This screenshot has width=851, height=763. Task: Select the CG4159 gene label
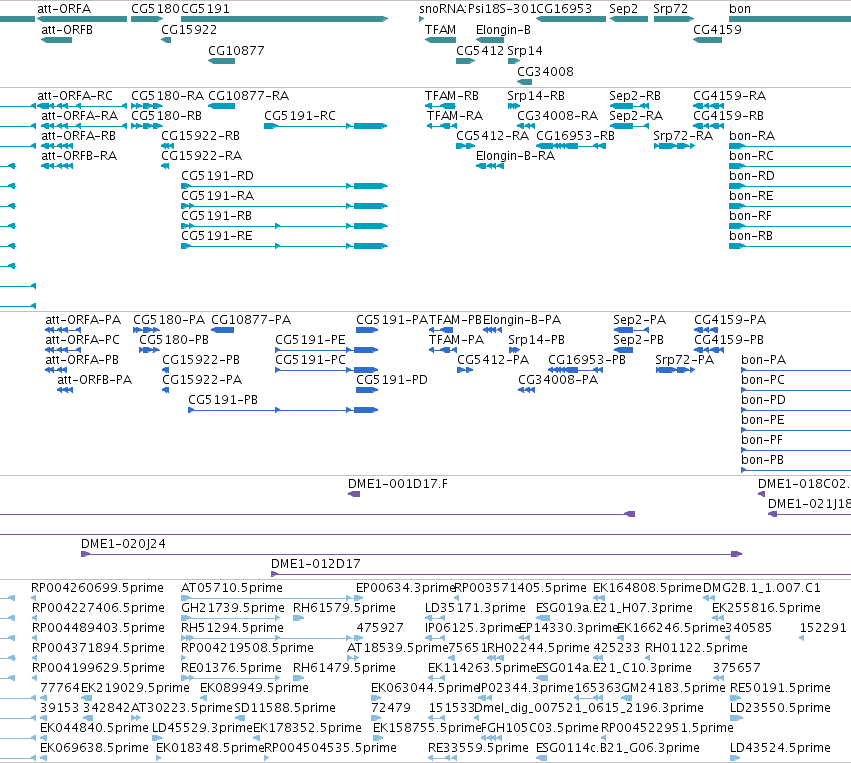coord(717,30)
